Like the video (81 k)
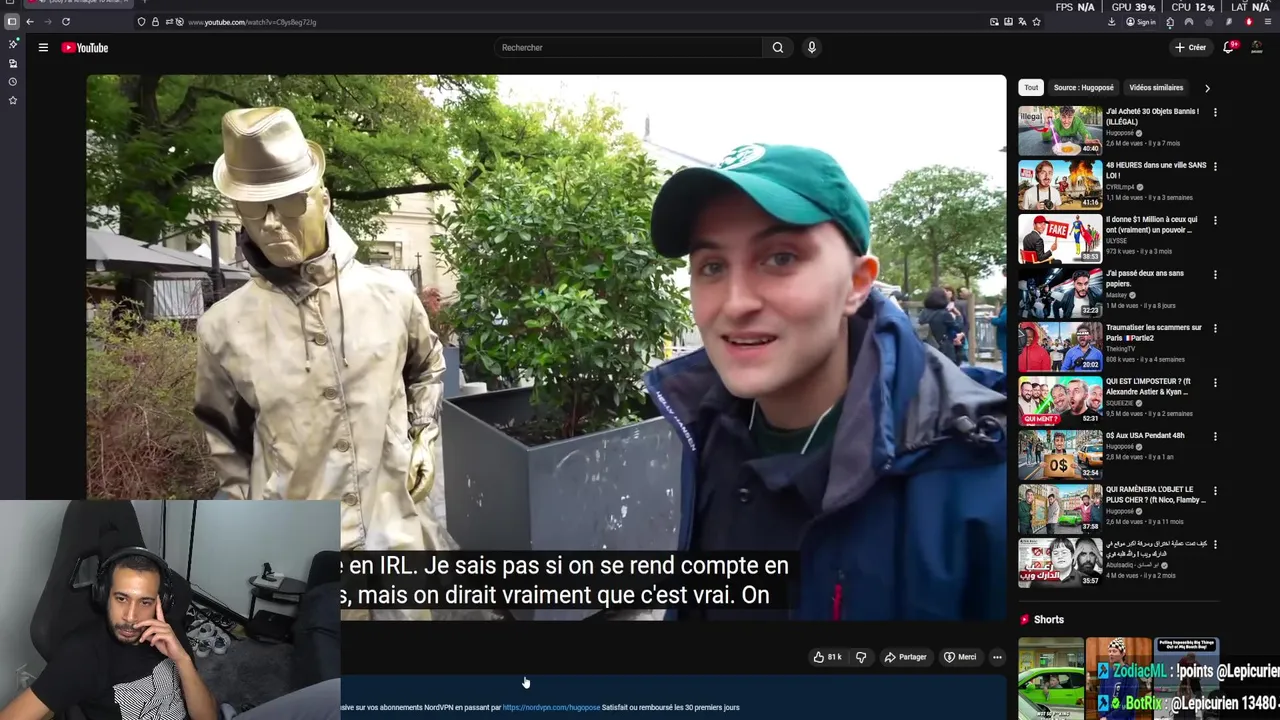Screen dimensions: 1280x720 (x=827, y=657)
